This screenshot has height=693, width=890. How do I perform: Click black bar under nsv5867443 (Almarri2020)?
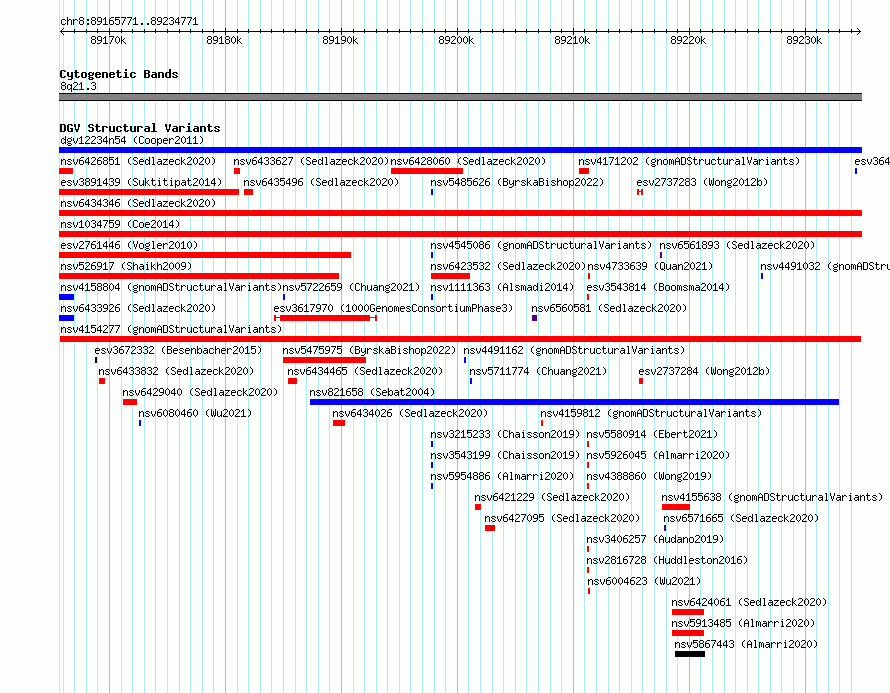[690, 654]
